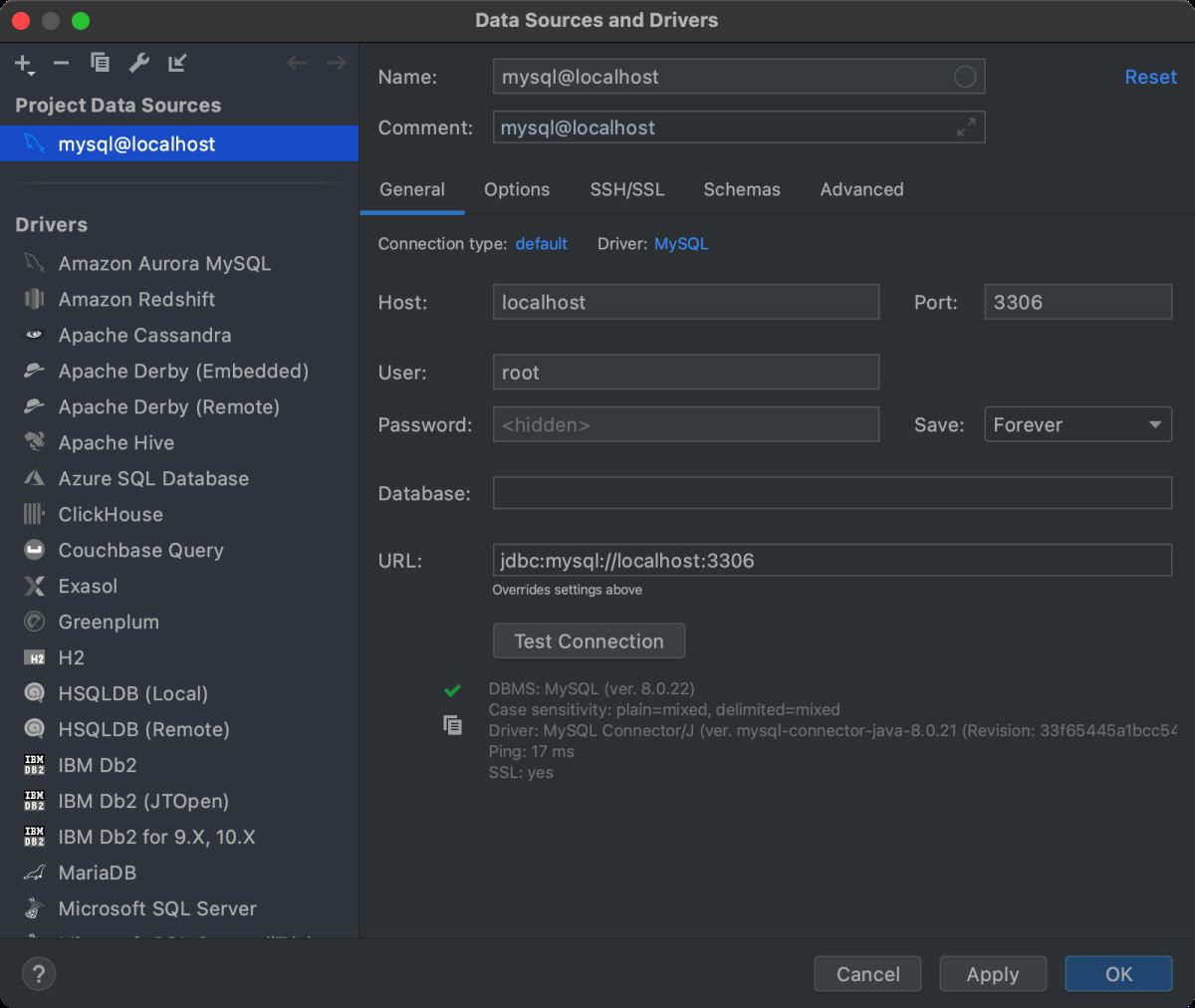Select the IBM Db2 driver
This screenshot has width=1195, height=1008.
click(x=179, y=765)
